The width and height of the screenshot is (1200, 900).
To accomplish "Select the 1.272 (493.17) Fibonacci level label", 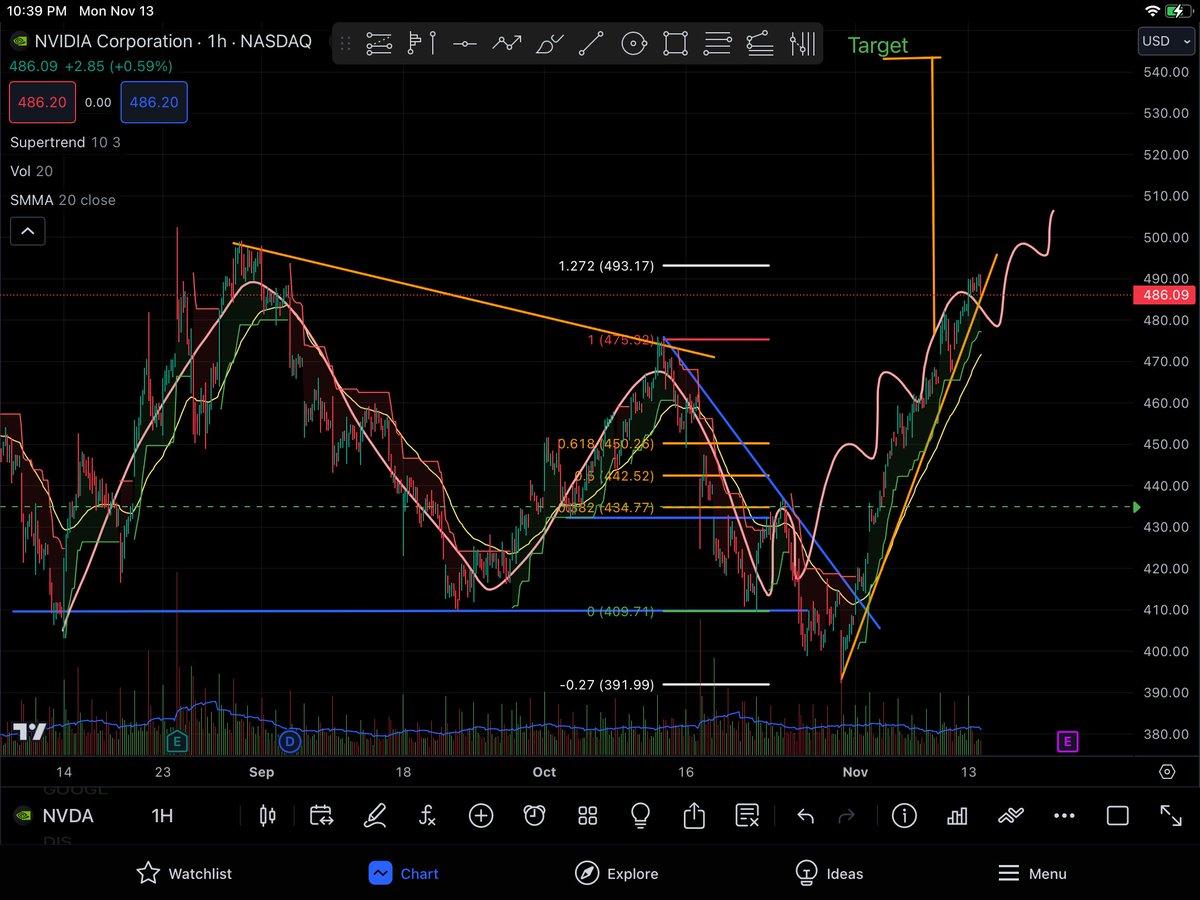I will click(606, 266).
